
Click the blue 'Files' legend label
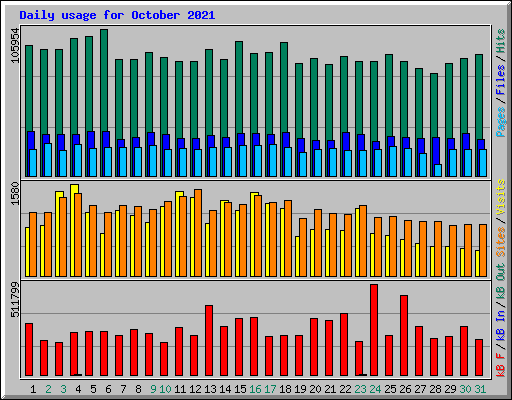[500, 79]
